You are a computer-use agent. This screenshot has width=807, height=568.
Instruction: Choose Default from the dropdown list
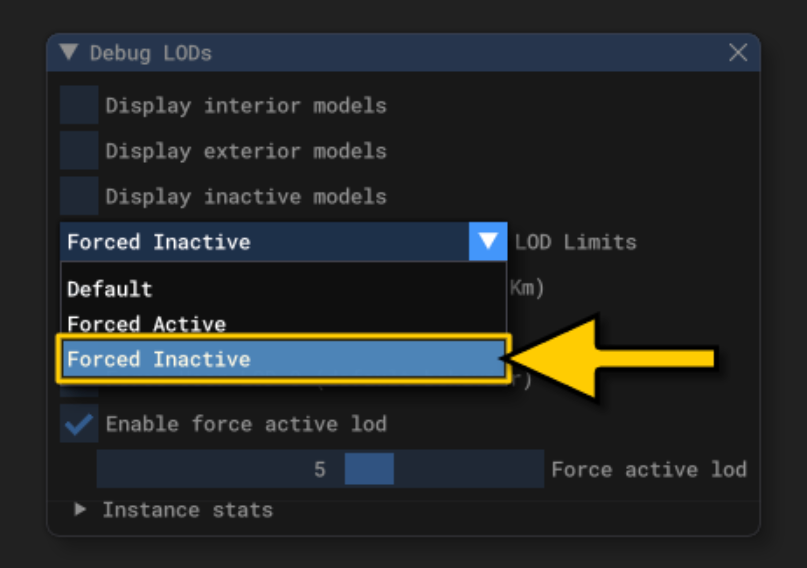110,289
